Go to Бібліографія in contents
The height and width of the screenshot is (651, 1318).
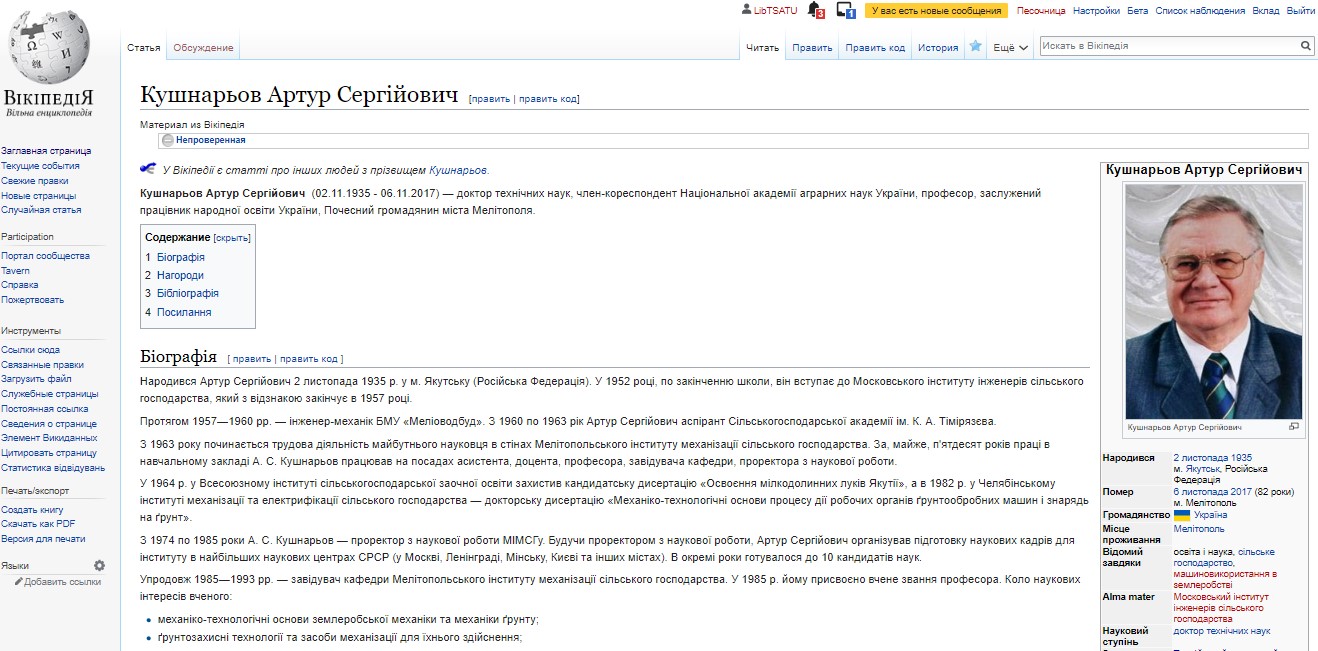coord(188,293)
